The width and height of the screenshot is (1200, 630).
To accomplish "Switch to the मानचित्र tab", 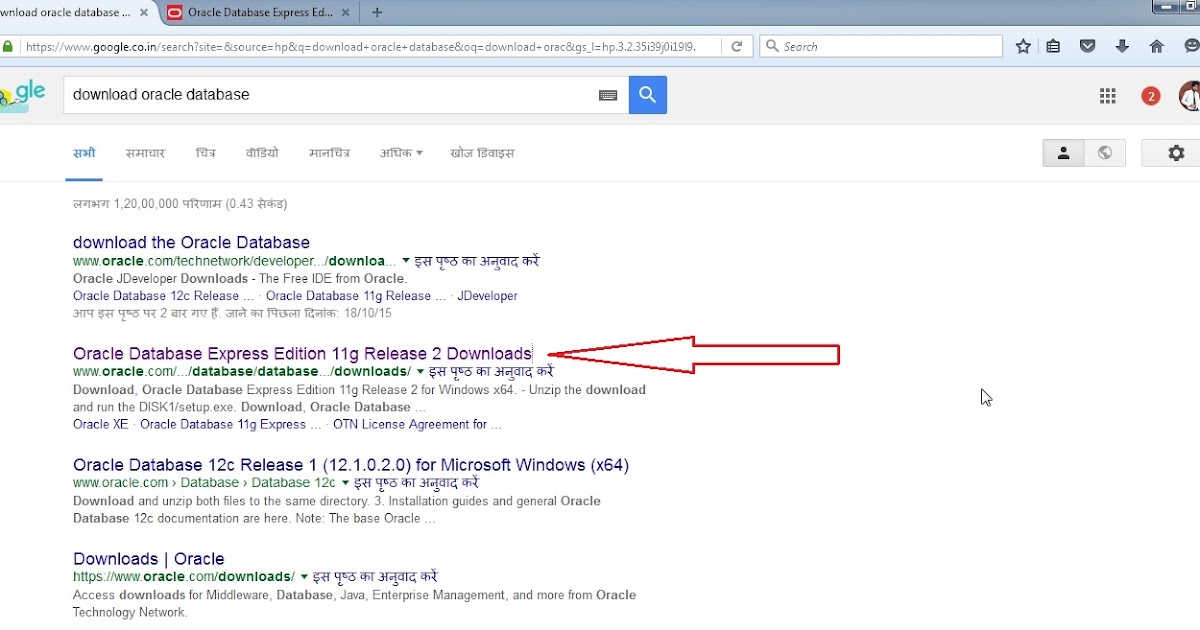I will 328,153.
